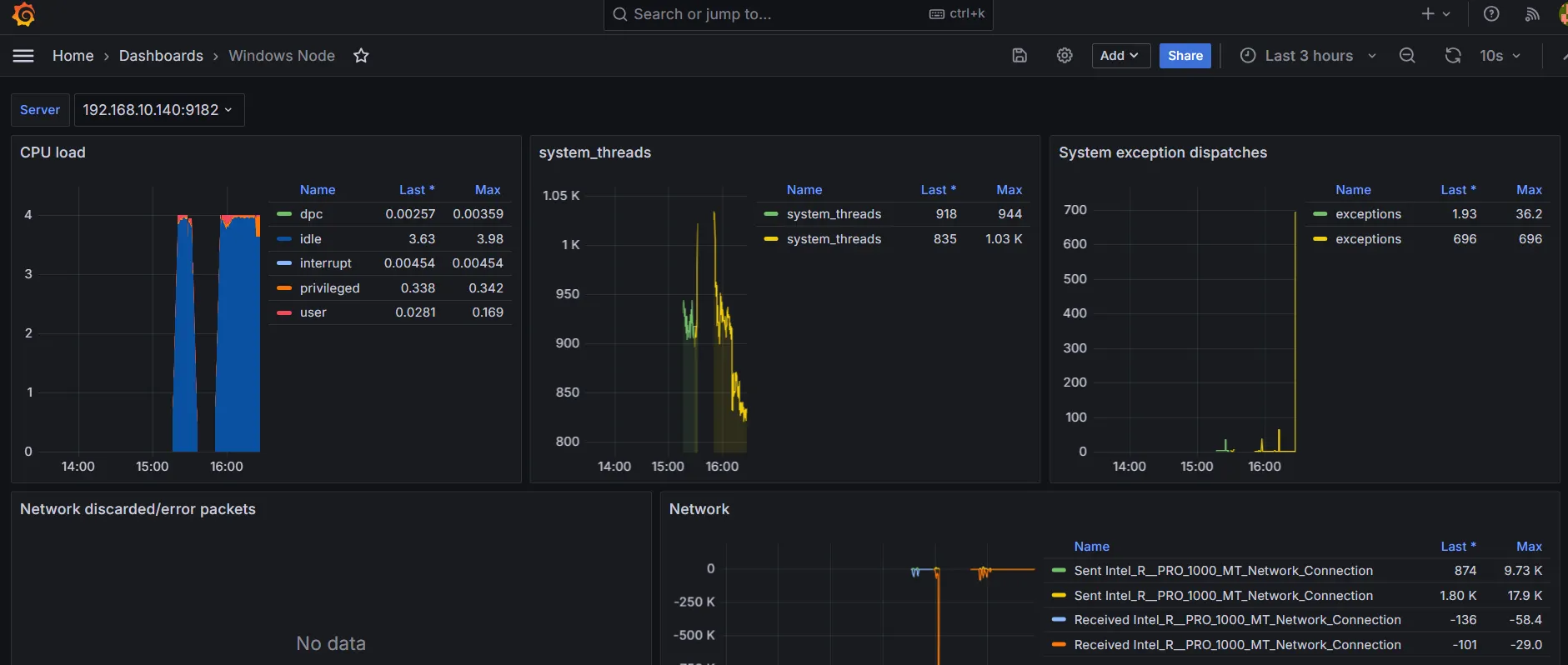Go to Dashboards breadcrumb

161,56
